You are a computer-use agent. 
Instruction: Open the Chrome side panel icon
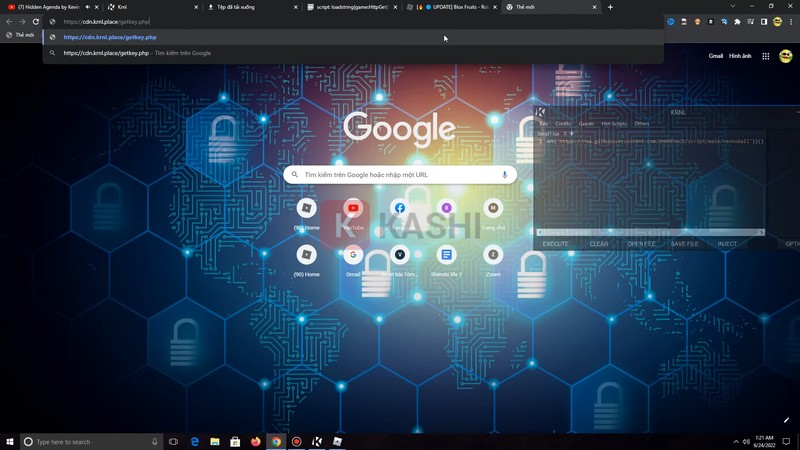point(764,21)
